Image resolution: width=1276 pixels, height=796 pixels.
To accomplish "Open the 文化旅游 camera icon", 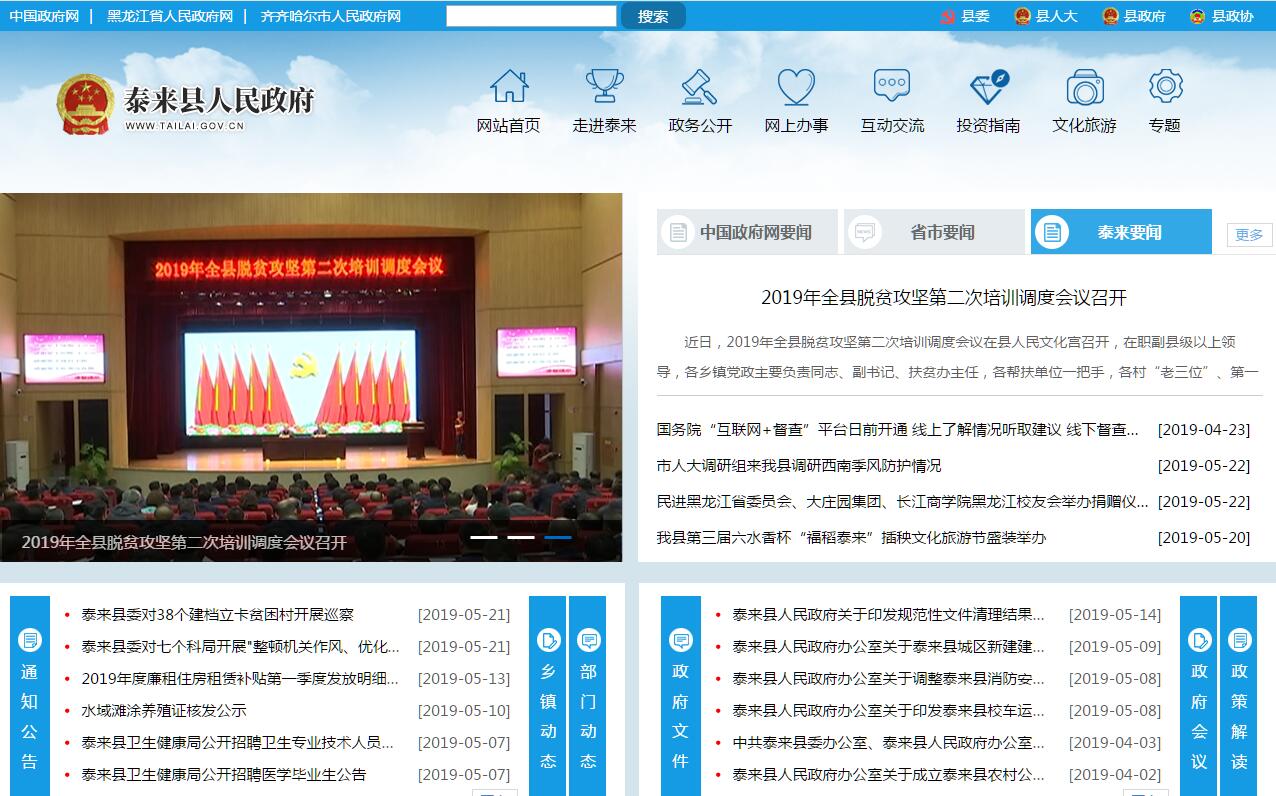I will tap(1085, 87).
